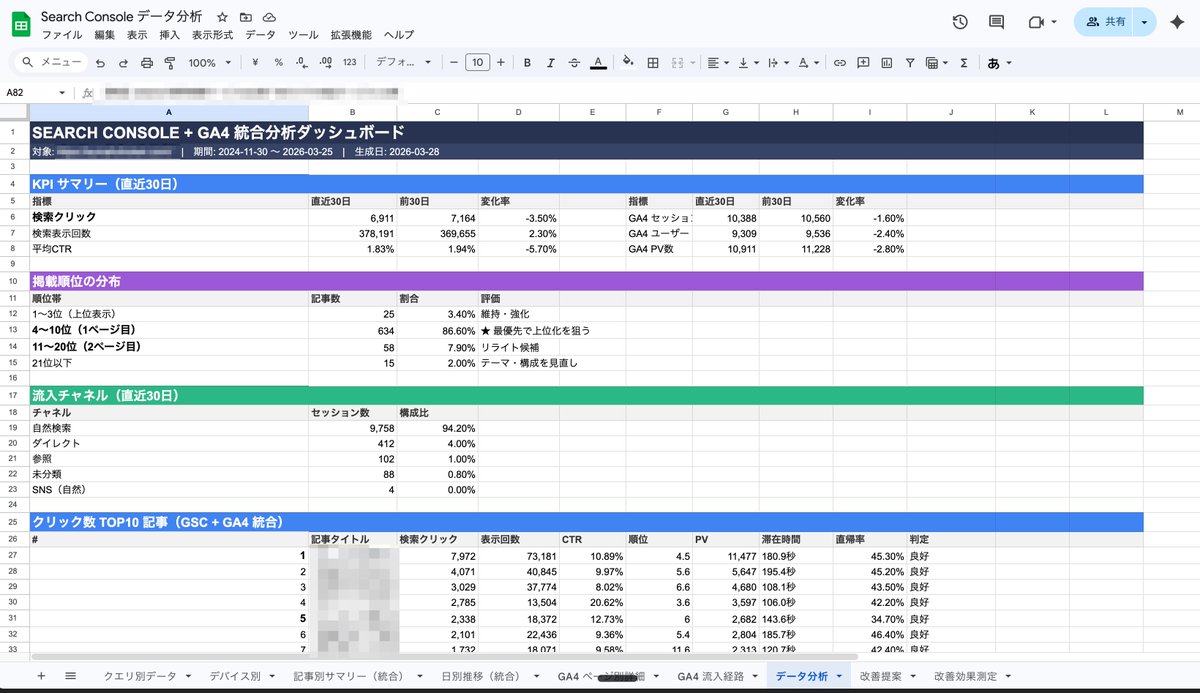Click the menu search box

click(x=51, y=62)
